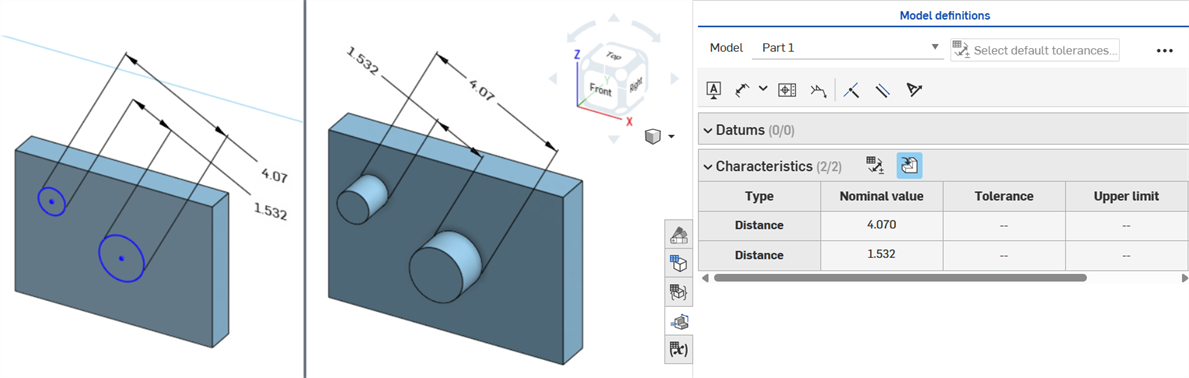Click the 4.070 nominal value cell
The height and width of the screenshot is (378, 1189).
881,225
